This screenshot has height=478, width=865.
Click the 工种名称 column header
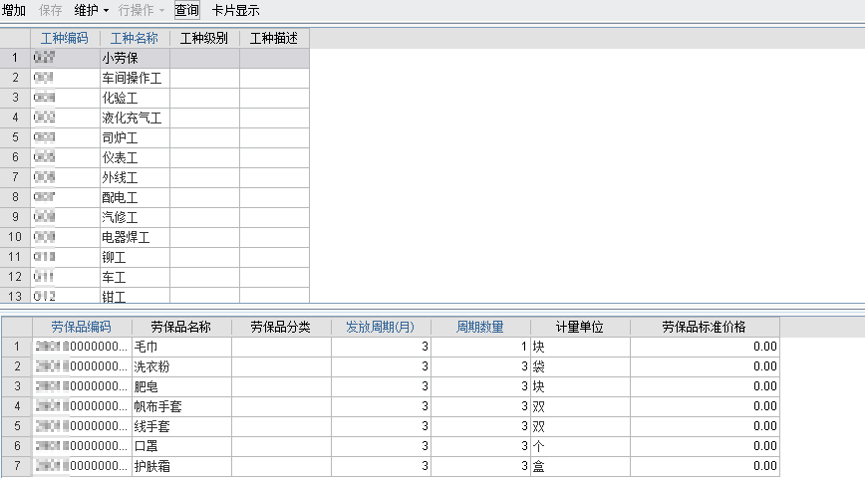pyautogui.click(x=134, y=38)
